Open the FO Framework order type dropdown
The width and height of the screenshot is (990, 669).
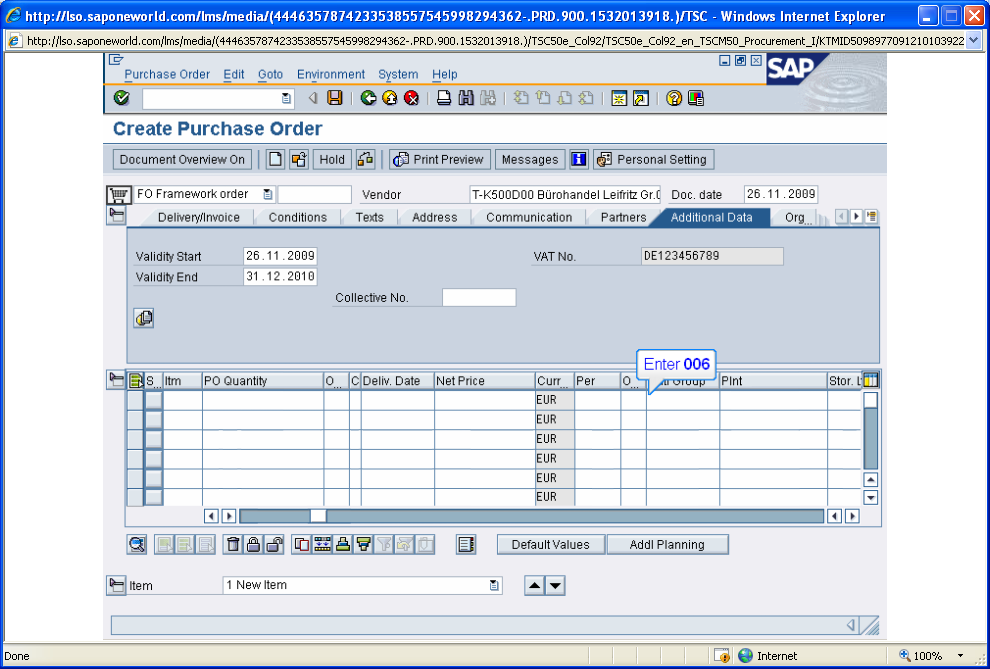pos(268,194)
